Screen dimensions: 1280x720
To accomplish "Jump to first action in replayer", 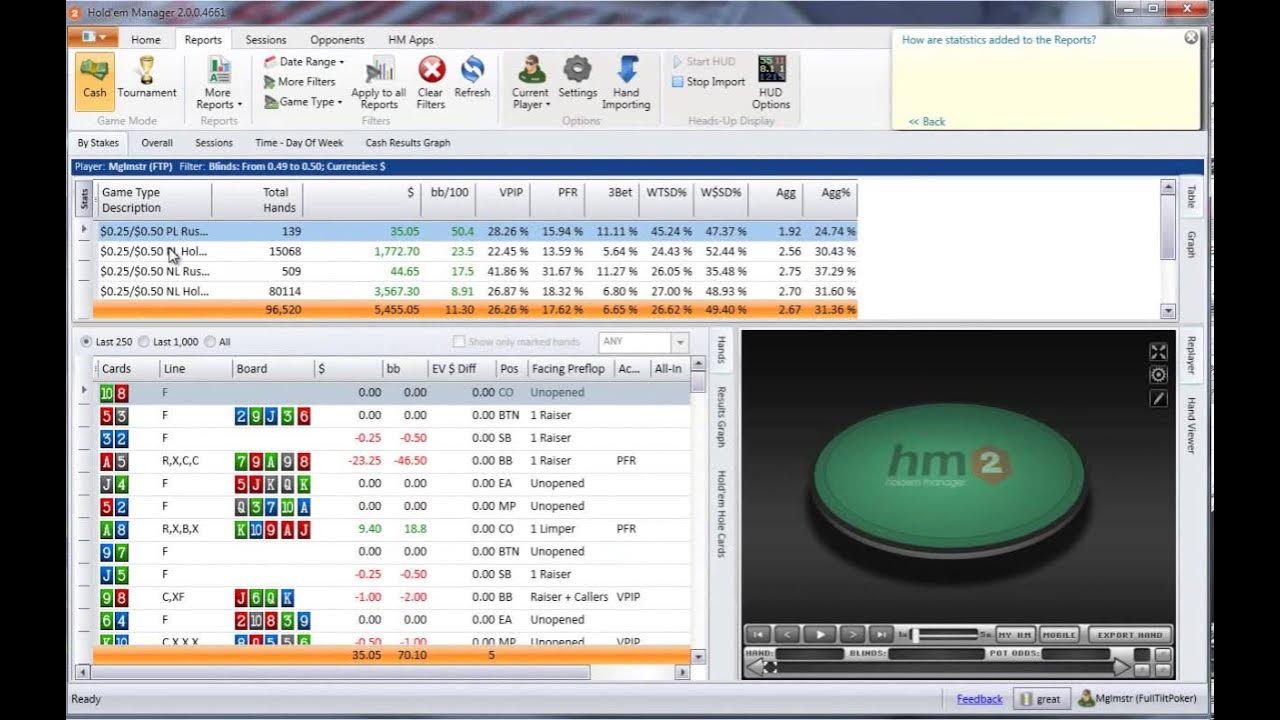I will tap(758, 634).
